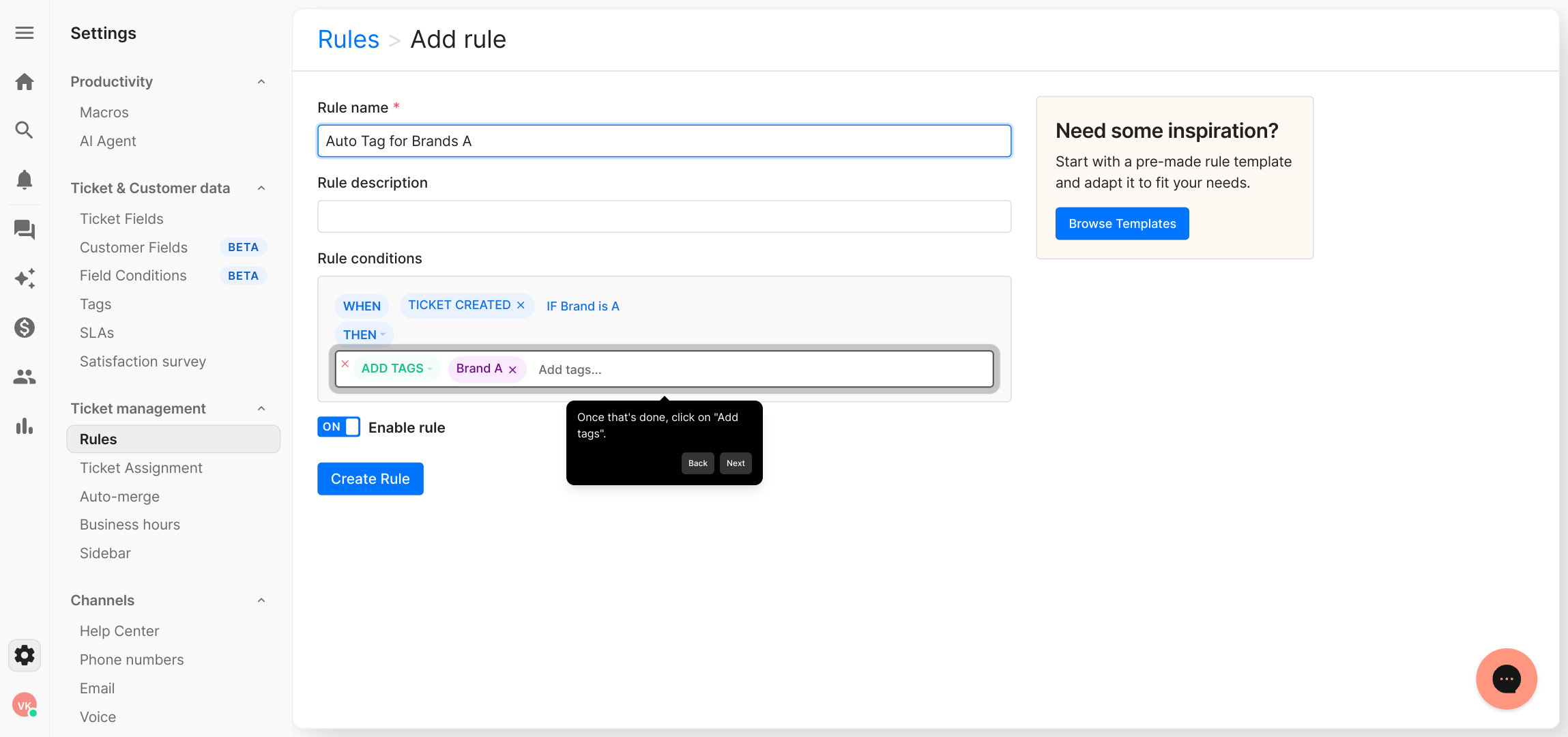
Task: Open AI sparkles icon in rail
Action: pyautogui.click(x=25, y=278)
